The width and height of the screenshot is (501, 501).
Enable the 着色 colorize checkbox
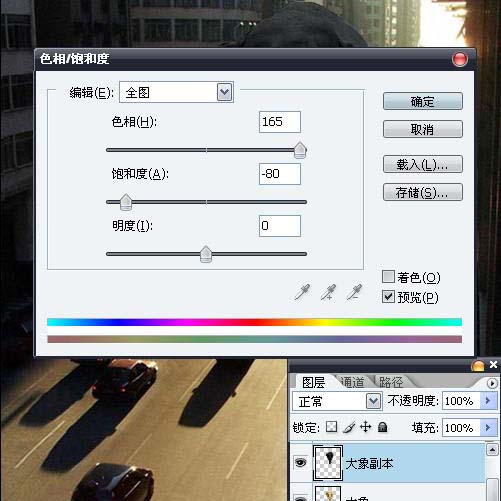[x=388, y=276]
